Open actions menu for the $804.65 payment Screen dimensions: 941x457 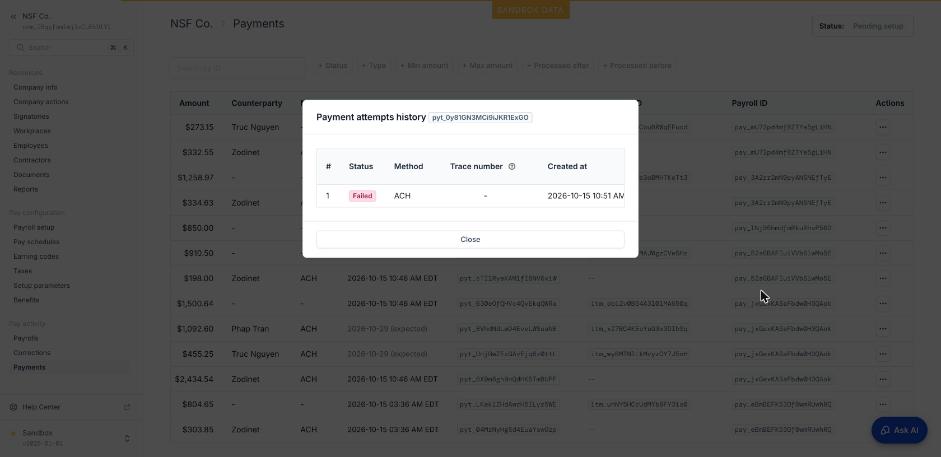point(883,404)
